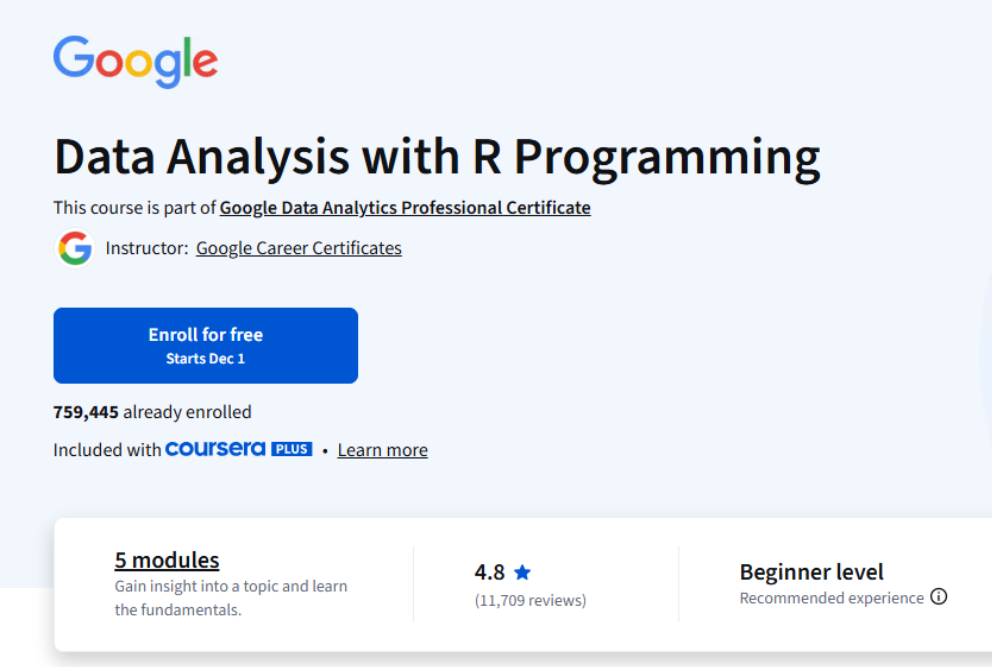Open the Recommended experience info icon
This screenshot has width=992, height=667.
(939, 597)
